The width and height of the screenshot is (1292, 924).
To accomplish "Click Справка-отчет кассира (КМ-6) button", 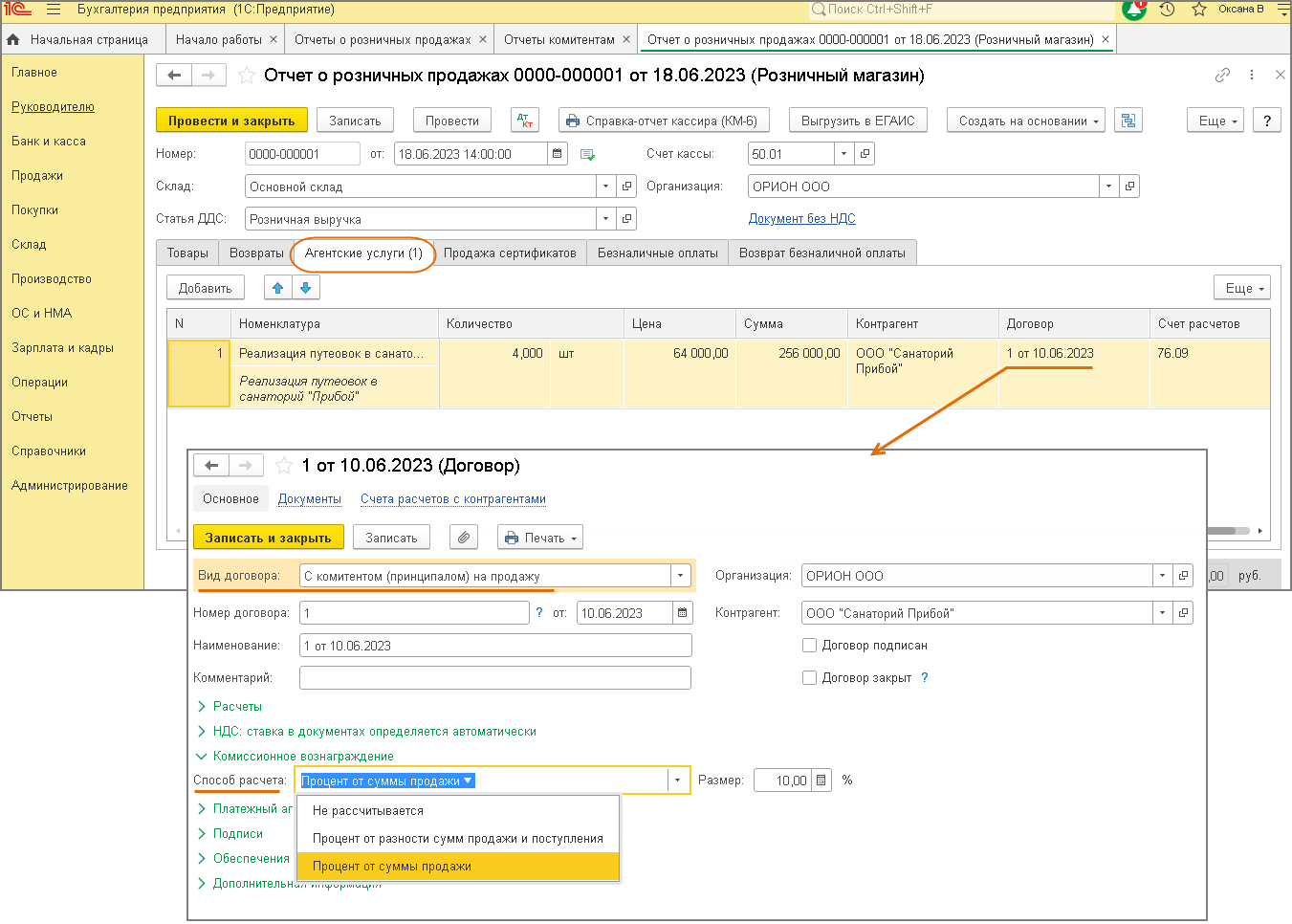I will click(x=665, y=121).
